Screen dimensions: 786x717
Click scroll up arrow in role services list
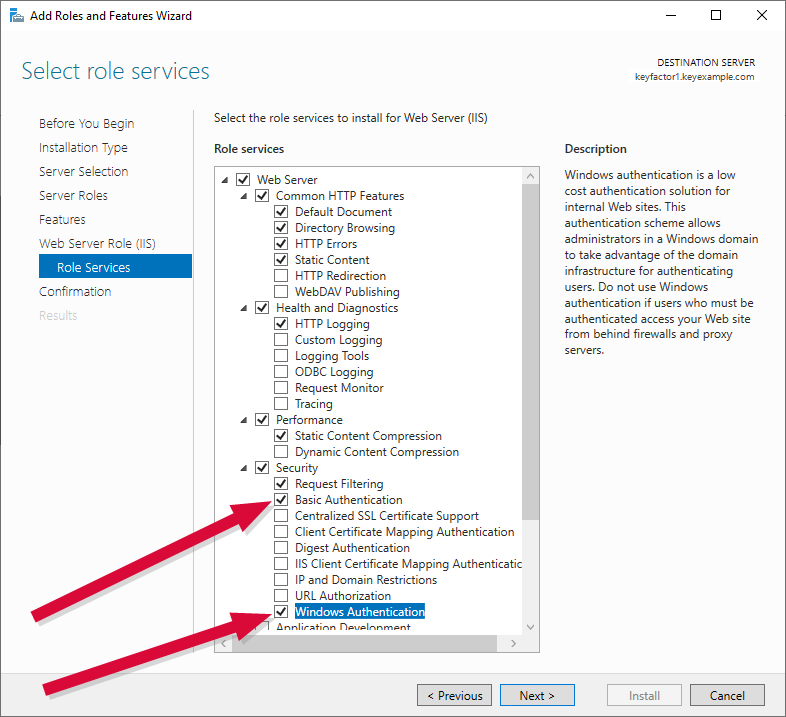click(530, 176)
